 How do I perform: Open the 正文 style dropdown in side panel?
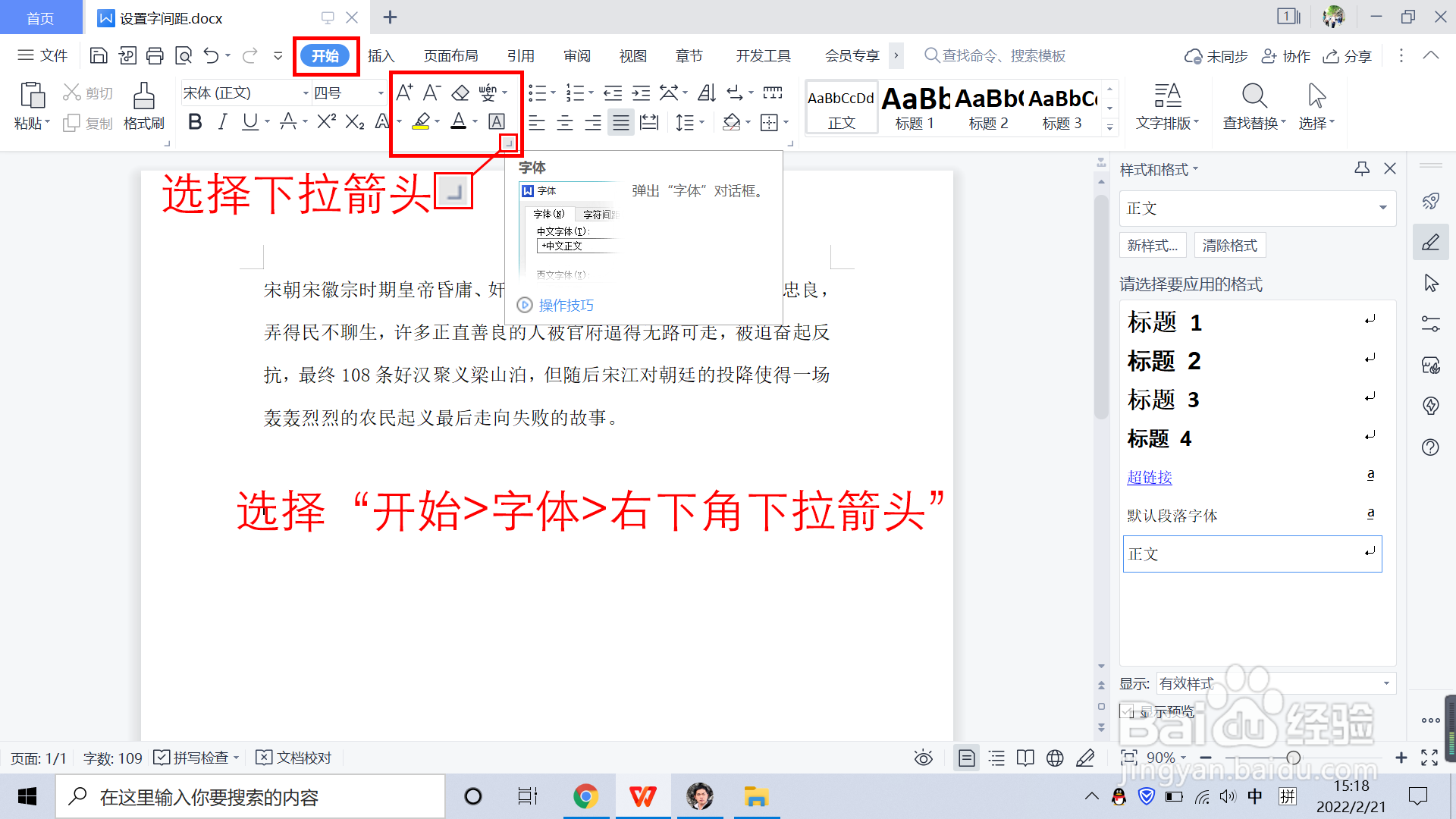coord(1382,208)
